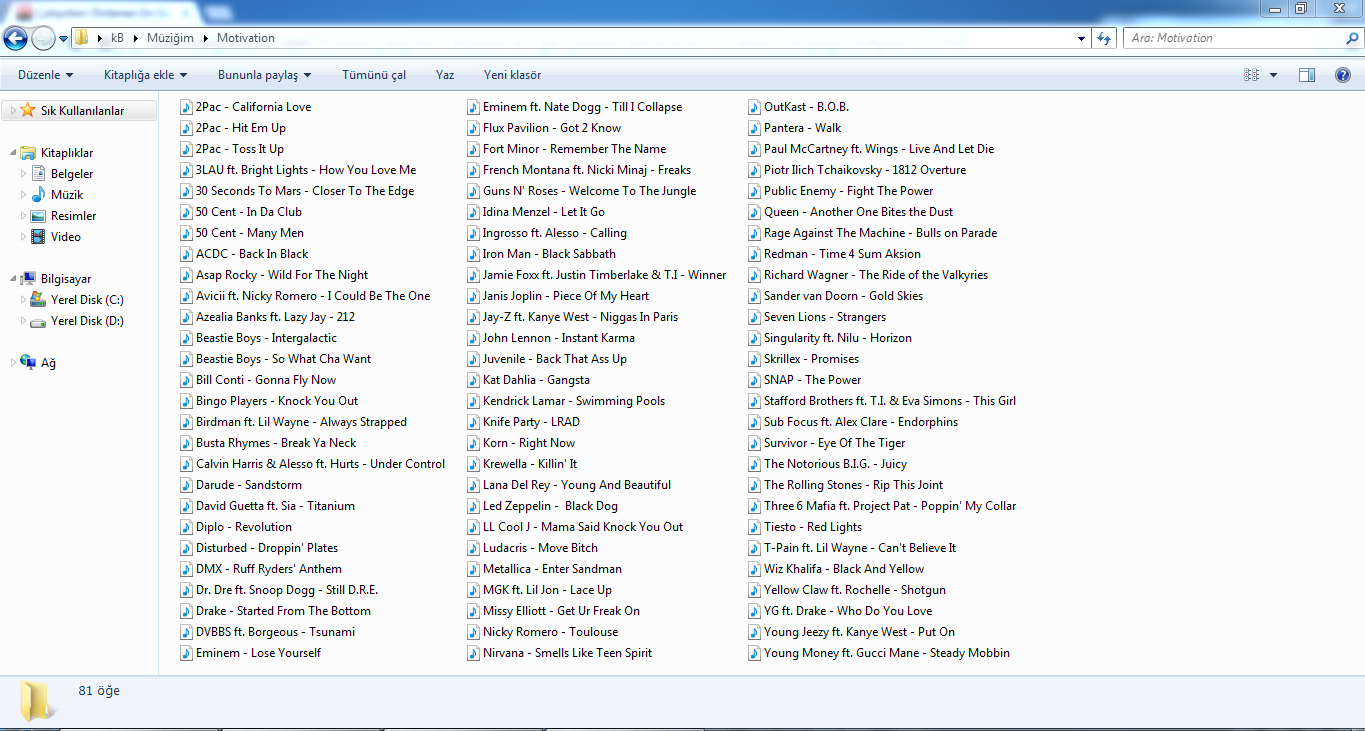Screen dimensions: 1365x731
Task: Expand the Video tree arrow
Action: 24,237
